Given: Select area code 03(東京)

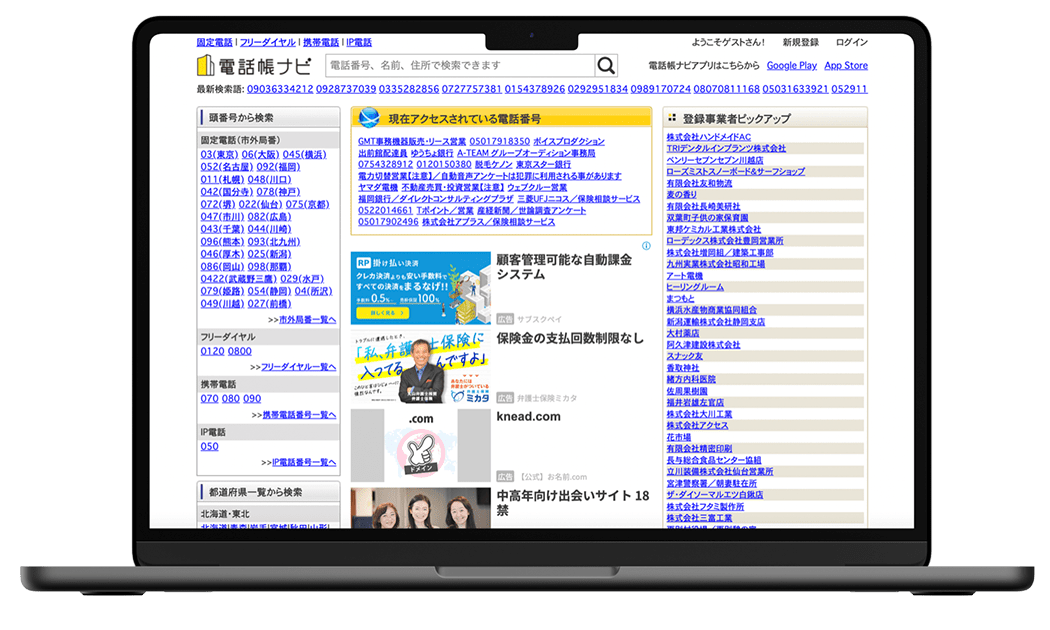Looking at the screenshot, I should point(220,155).
